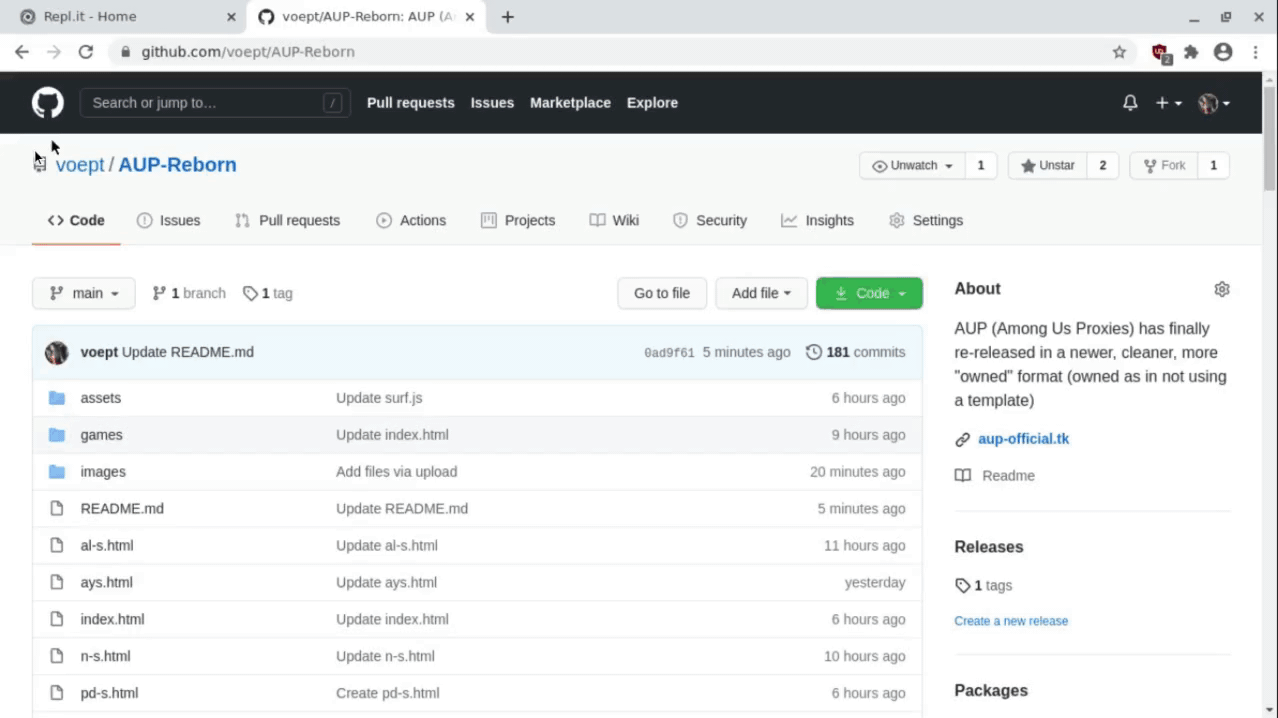
Task: Switch to the Wiki tab
Action: 614,221
